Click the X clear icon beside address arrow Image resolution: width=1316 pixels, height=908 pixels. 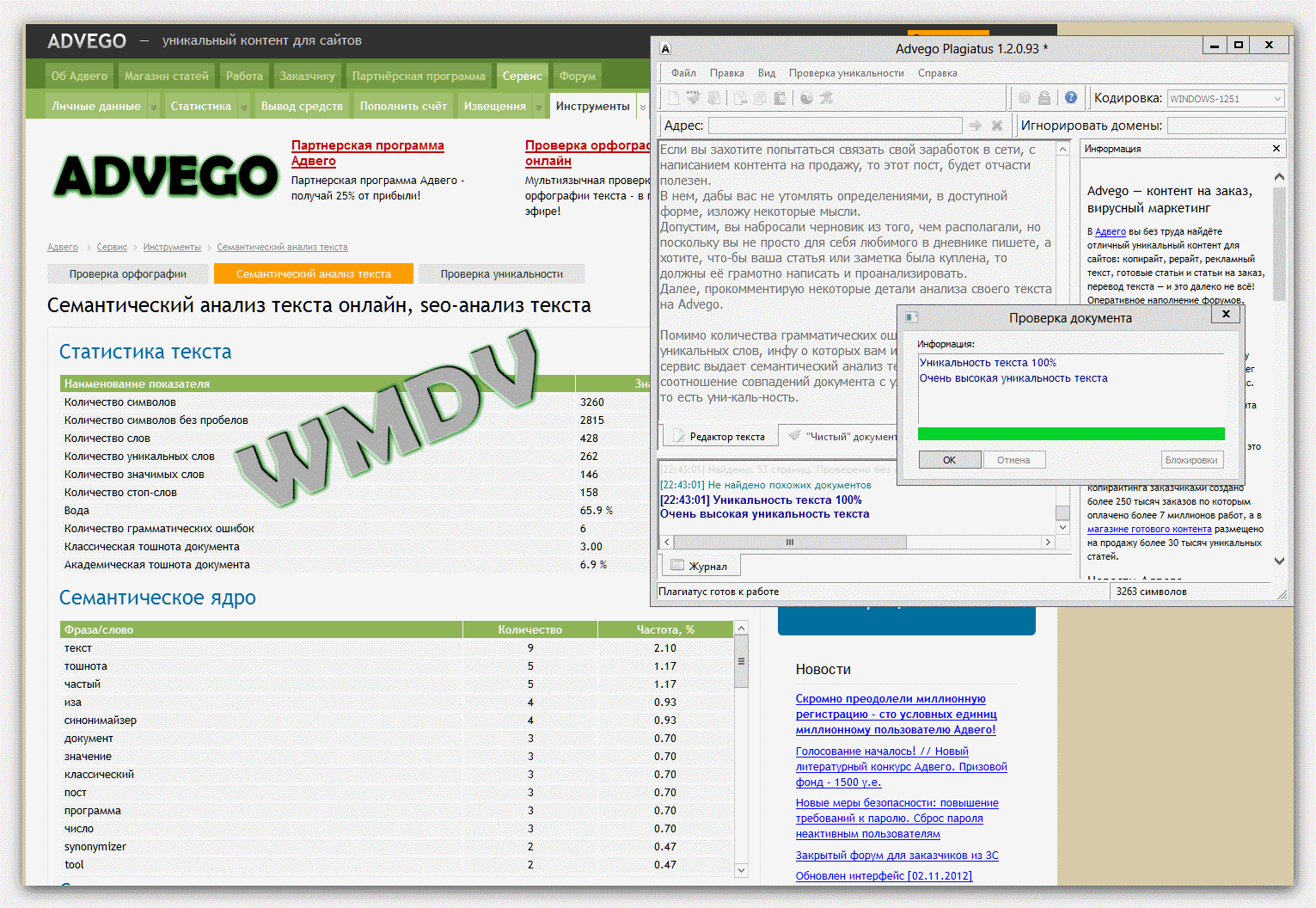click(x=997, y=126)
